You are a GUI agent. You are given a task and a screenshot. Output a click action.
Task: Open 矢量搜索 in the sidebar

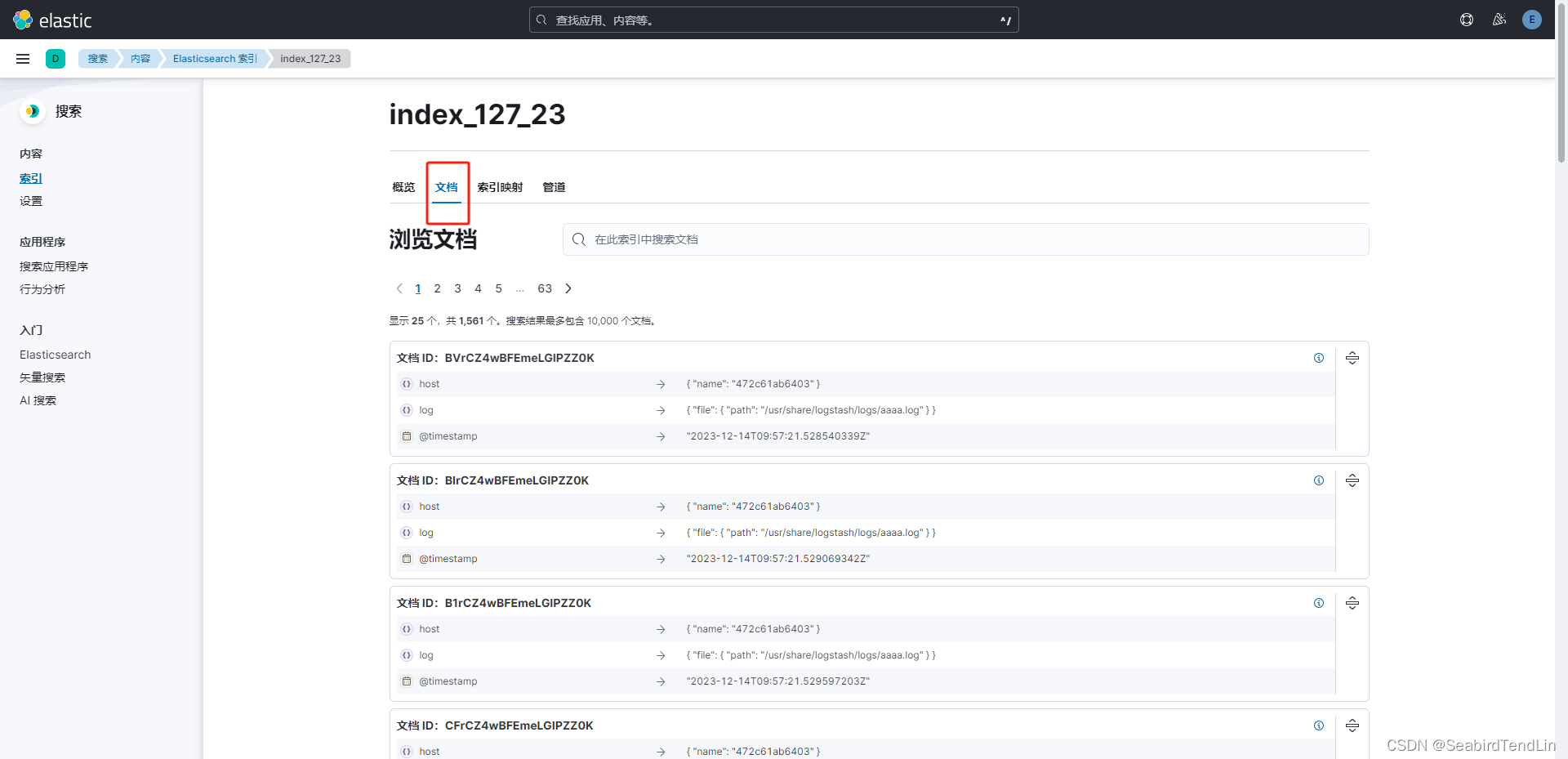42,377
